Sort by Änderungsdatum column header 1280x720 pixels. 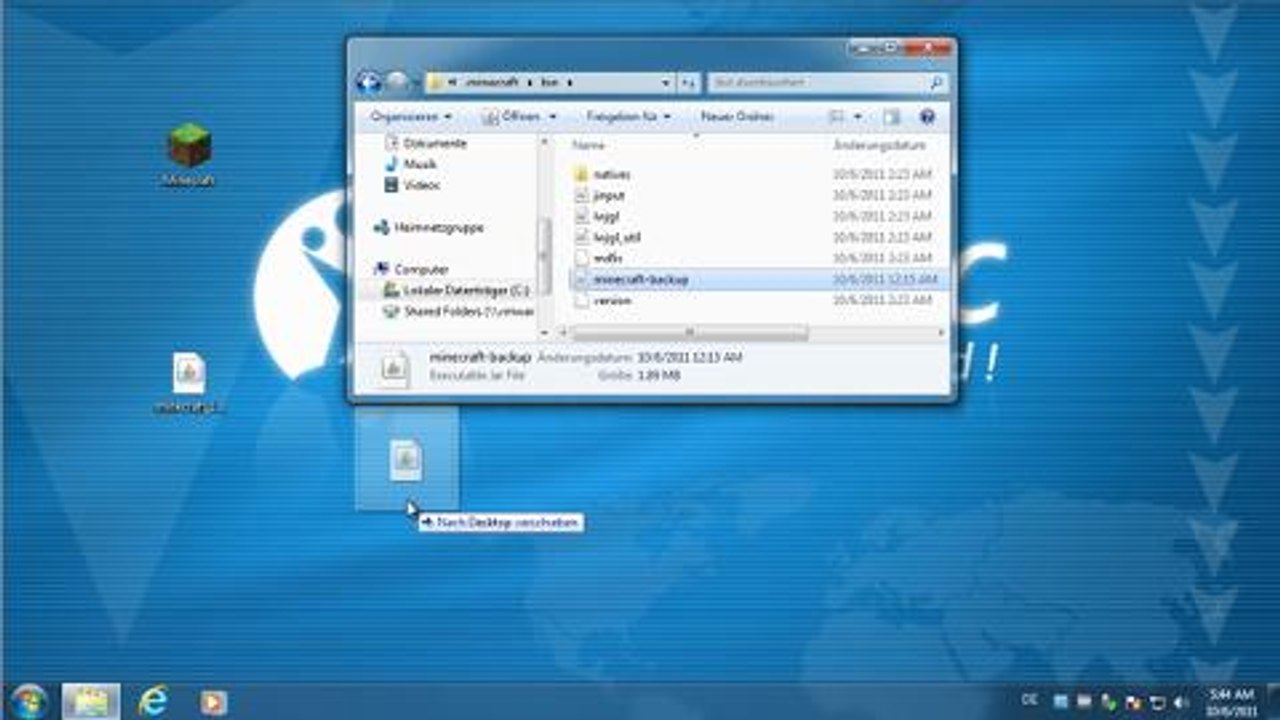click(879, 146)
